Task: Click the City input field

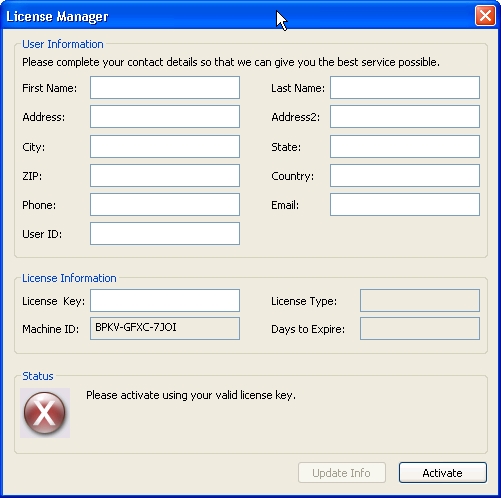Action: [x=165, y=146]
